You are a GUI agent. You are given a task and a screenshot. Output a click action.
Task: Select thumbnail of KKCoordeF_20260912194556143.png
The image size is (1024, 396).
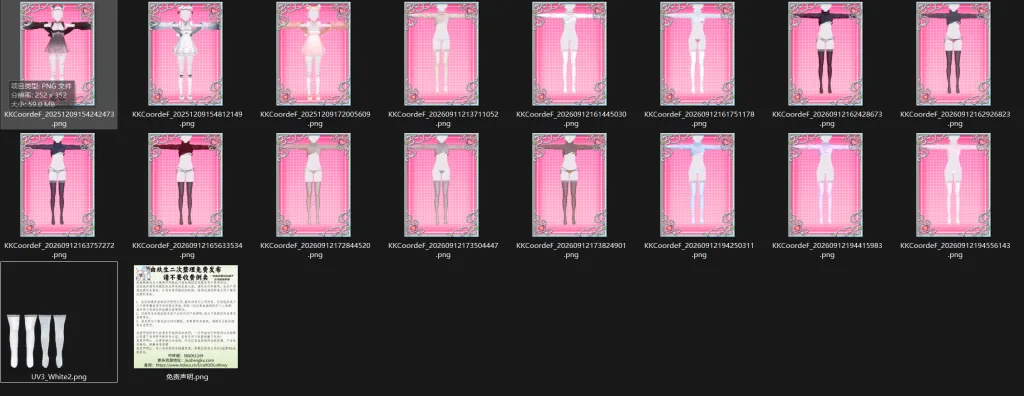(x=953, y=185)
